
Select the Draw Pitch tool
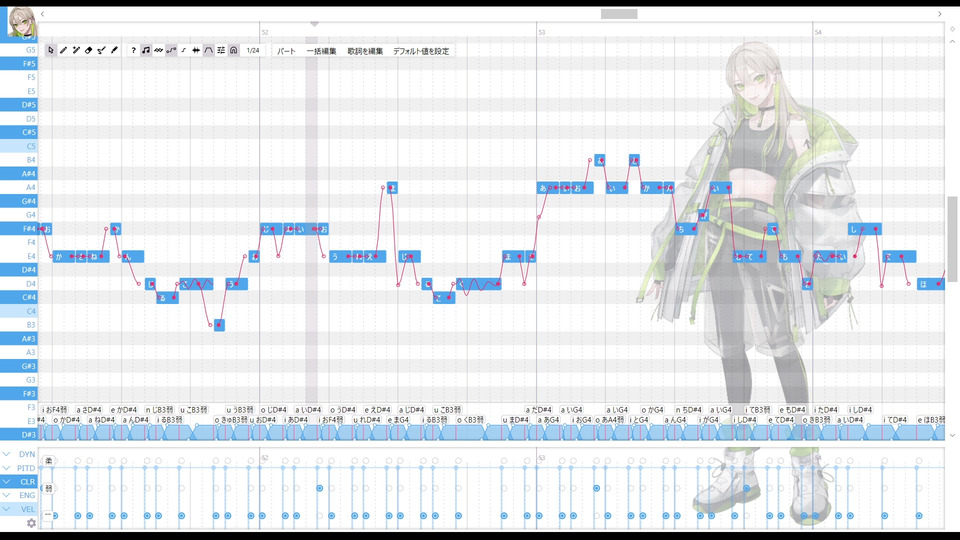(102, 50)
